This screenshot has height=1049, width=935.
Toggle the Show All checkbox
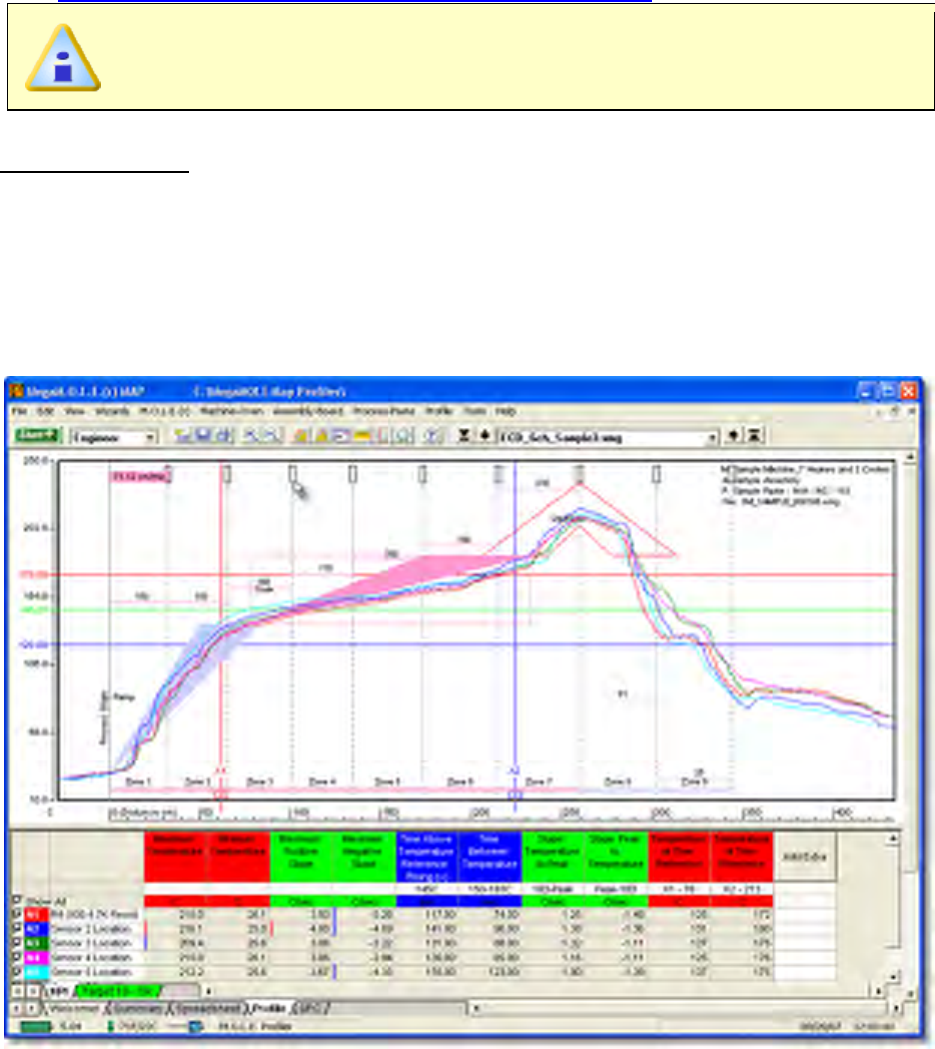pos(17,900)
